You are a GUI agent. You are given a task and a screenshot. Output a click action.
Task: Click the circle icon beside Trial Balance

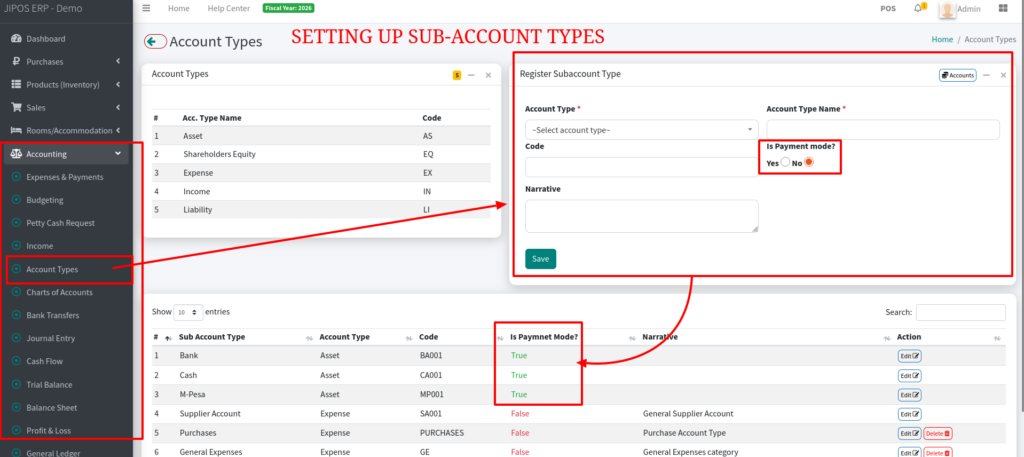16,385
